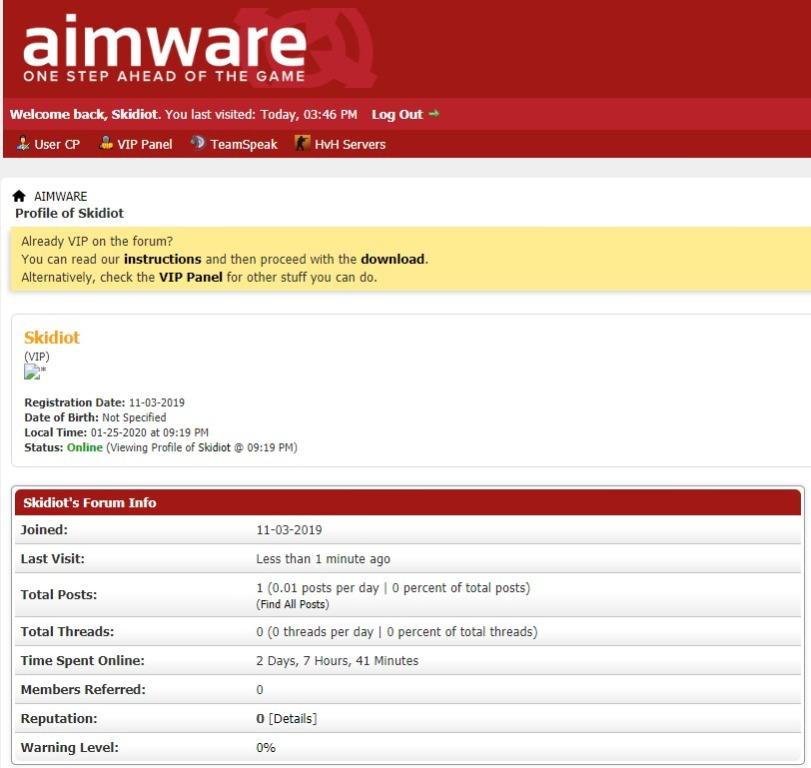The image size is (811, 768).
Task: Click the green Log Out arrow icon
Action: [x=434, y=114]
